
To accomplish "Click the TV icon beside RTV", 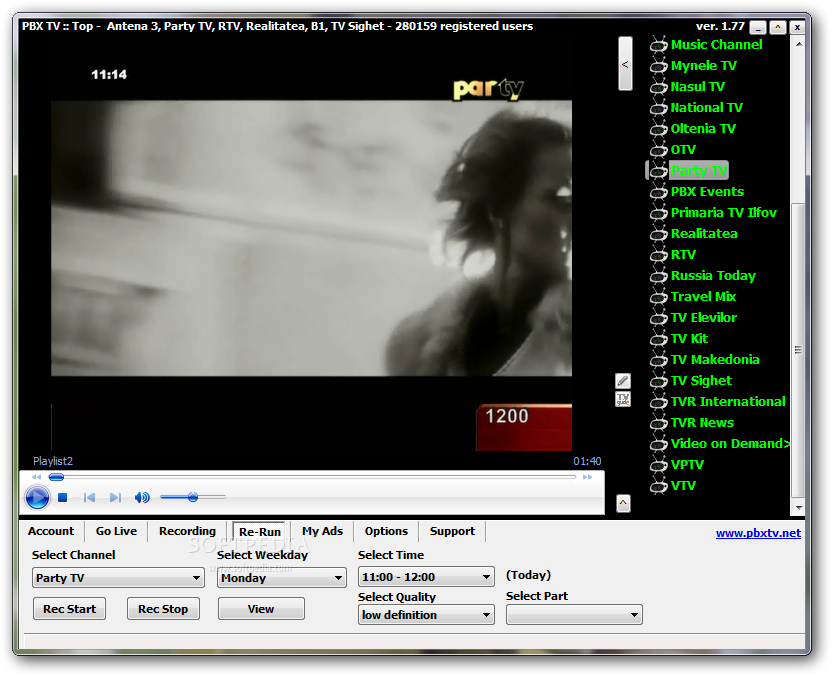I will pyautogui.click(x=658, y=255).
